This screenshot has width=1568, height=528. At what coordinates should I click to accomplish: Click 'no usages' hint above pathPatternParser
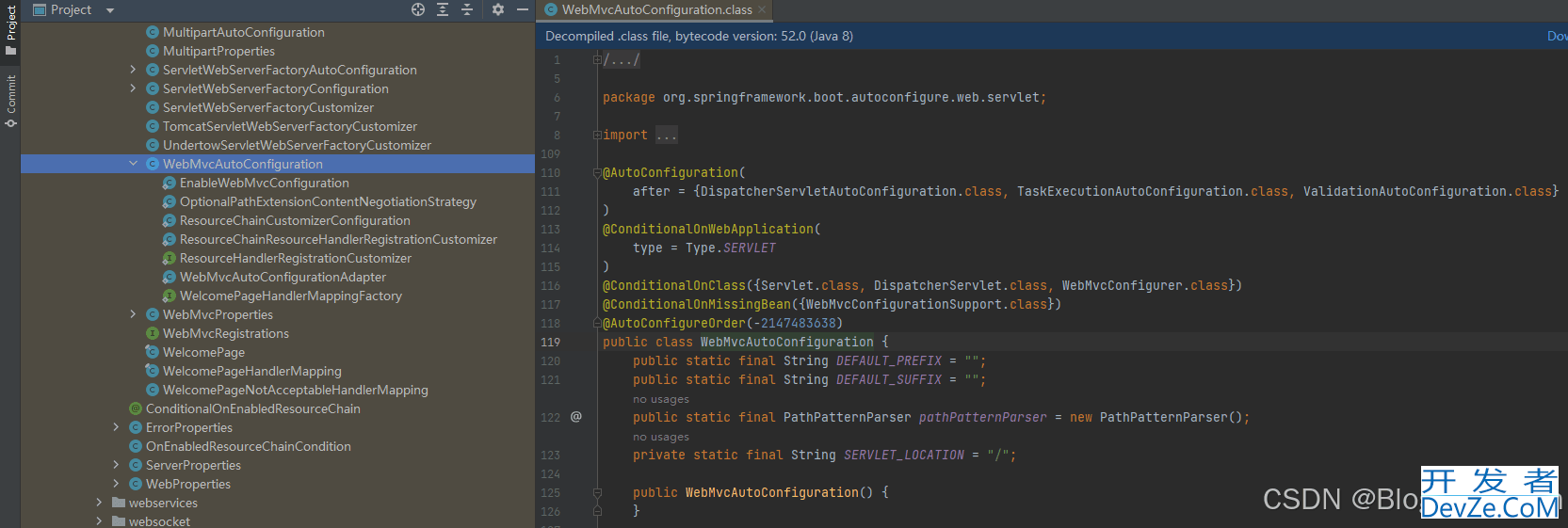[x=661, y=399]
